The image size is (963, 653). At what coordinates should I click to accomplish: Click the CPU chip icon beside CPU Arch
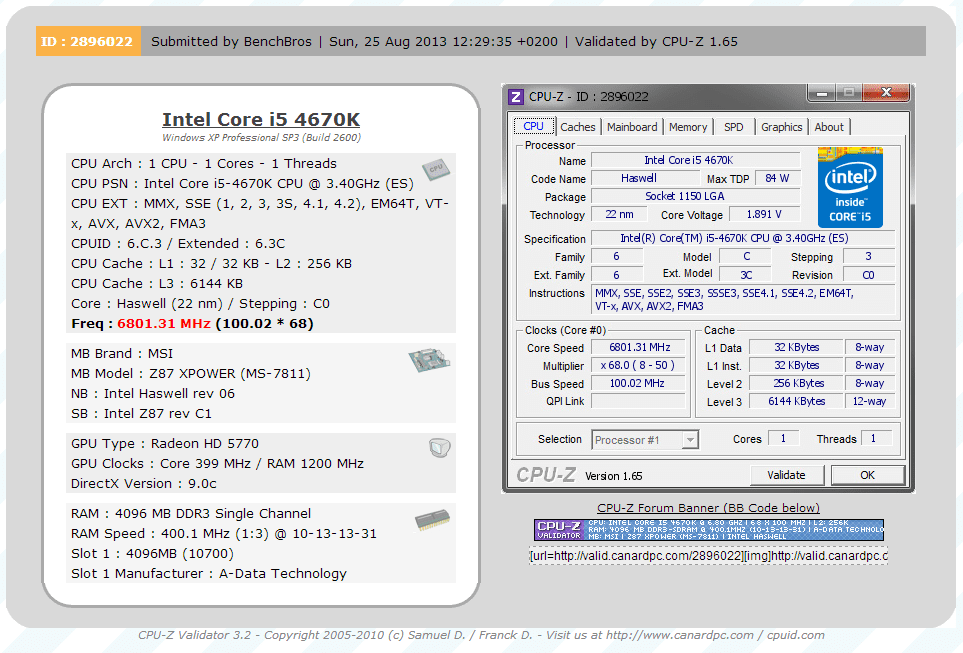click(x=436, y=169)
